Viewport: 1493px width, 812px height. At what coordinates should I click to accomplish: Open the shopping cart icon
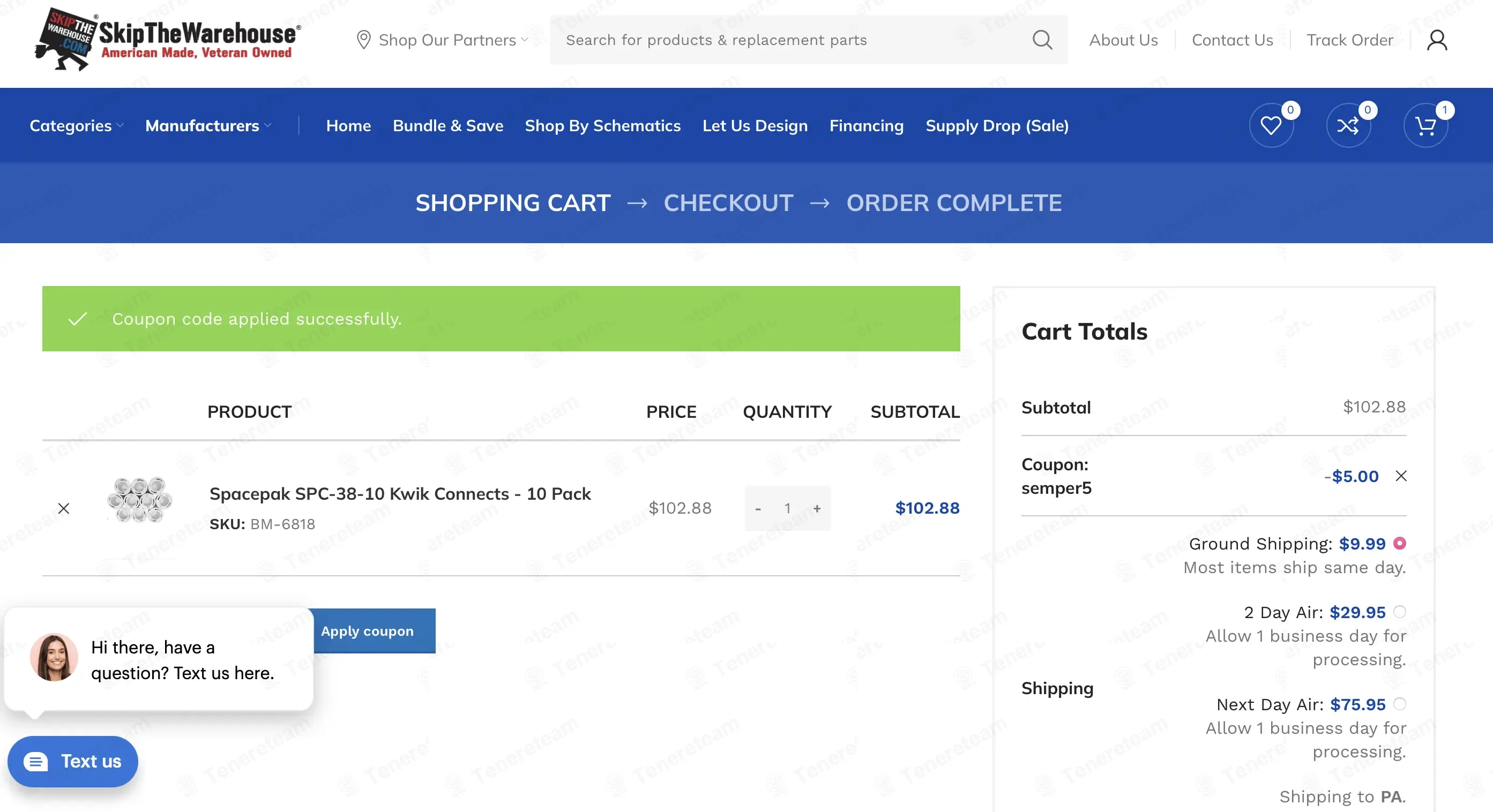pos(1425,126)
